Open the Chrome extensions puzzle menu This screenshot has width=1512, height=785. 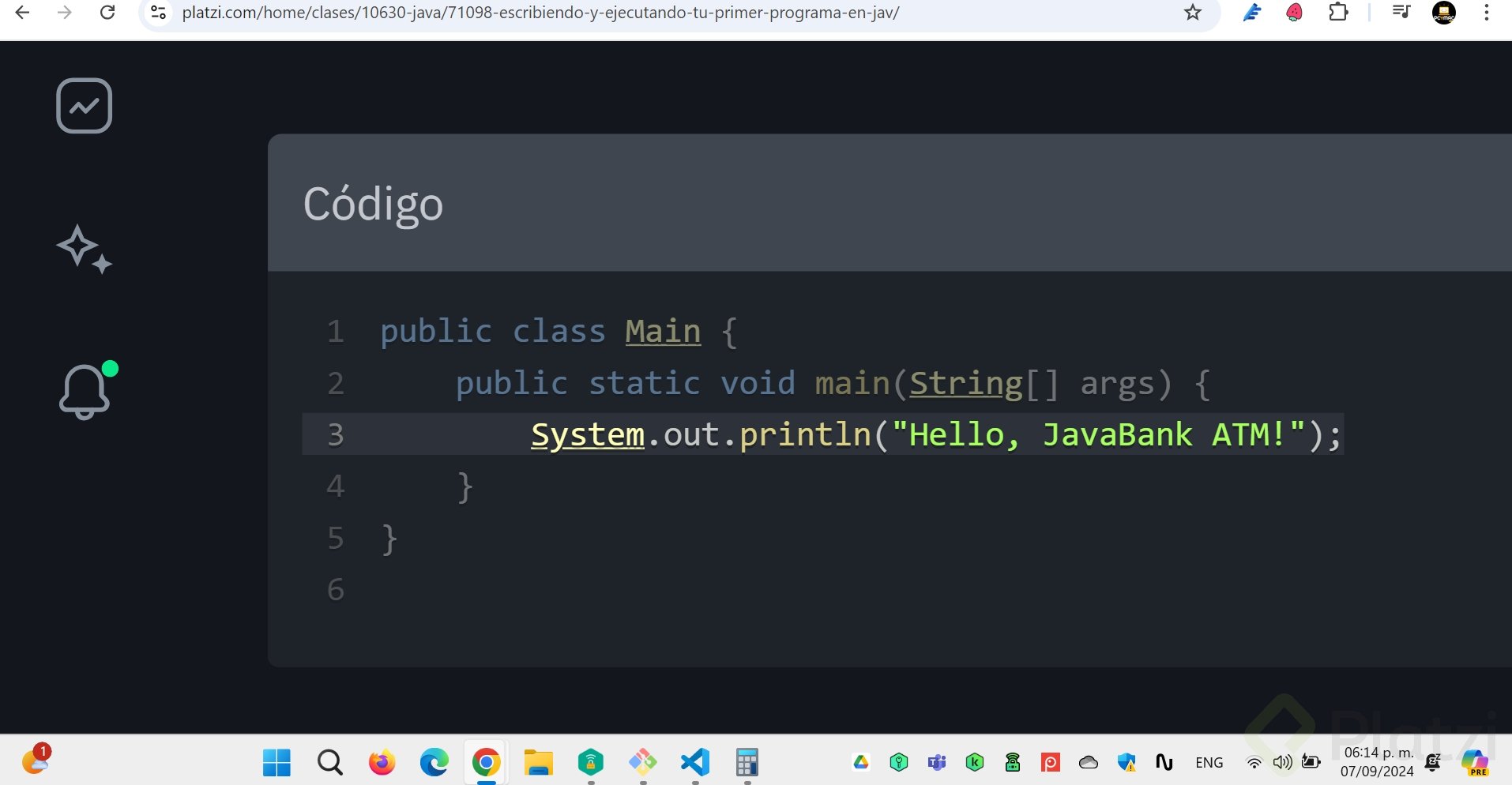pyautogui.click(x=1338, y=13)
